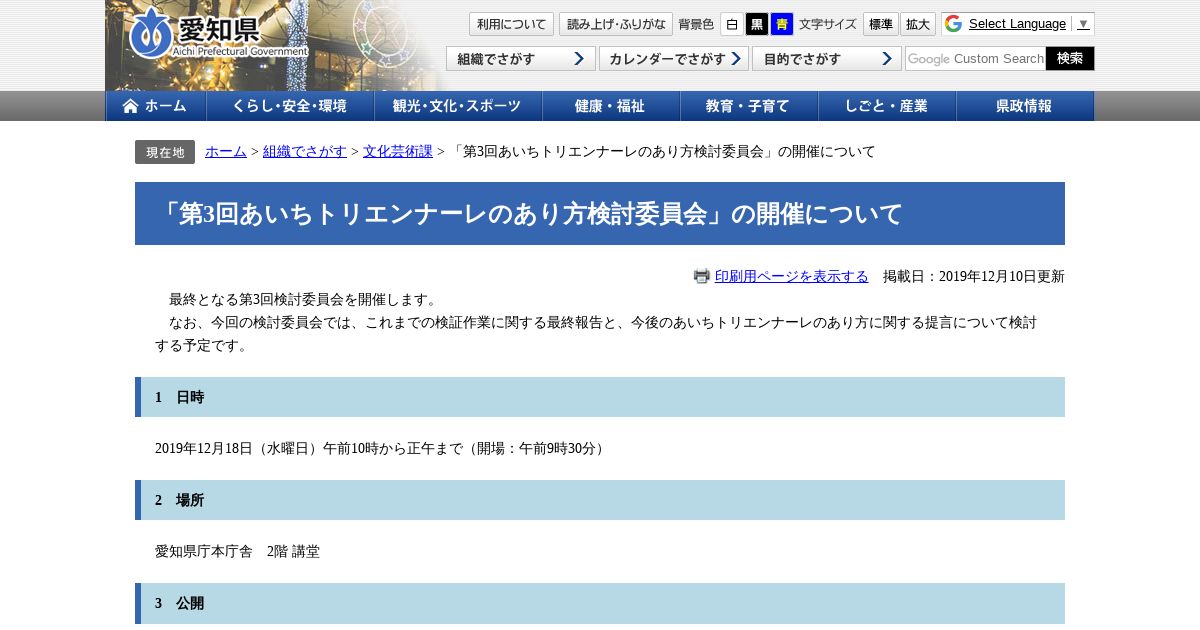Select blue background color
Viewport: 1200px width, 630px height.
(782, 24)
